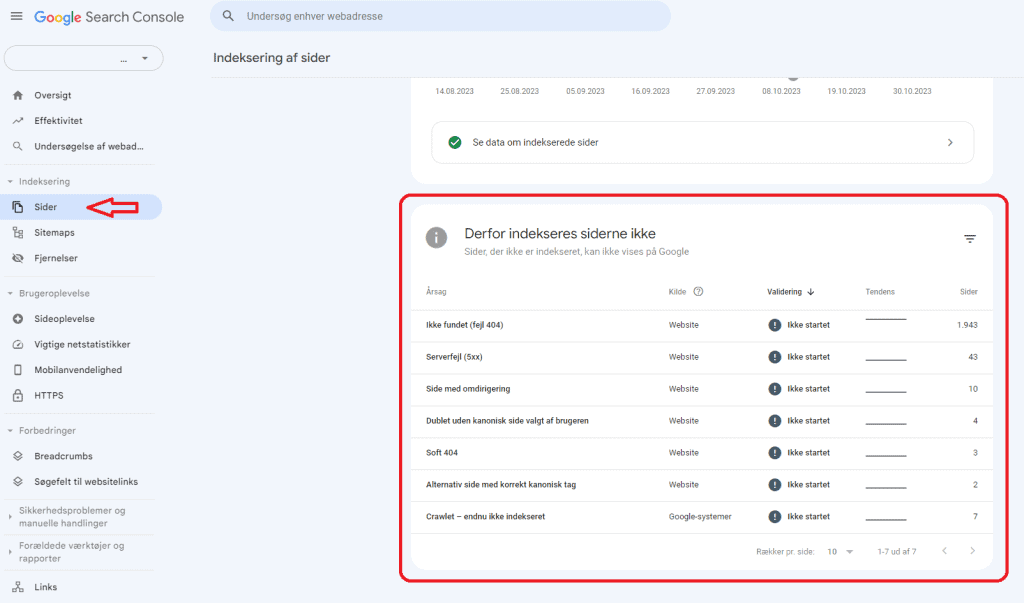The width and height of the screenshot is (1024, 603).
Task: Go to next page with the right chevron
Action: 972,551
